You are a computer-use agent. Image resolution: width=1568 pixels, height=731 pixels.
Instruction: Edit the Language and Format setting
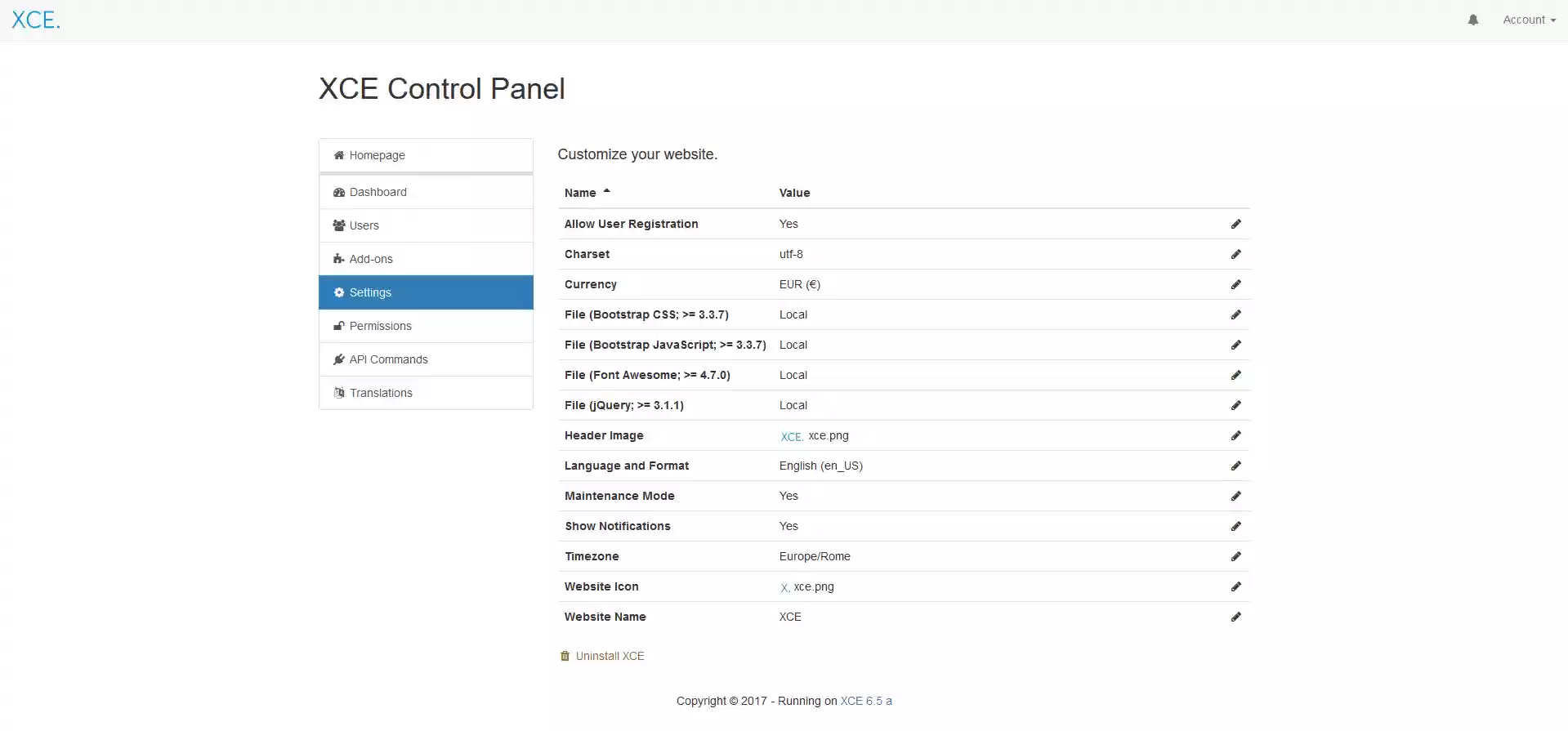pos(1235,466)
